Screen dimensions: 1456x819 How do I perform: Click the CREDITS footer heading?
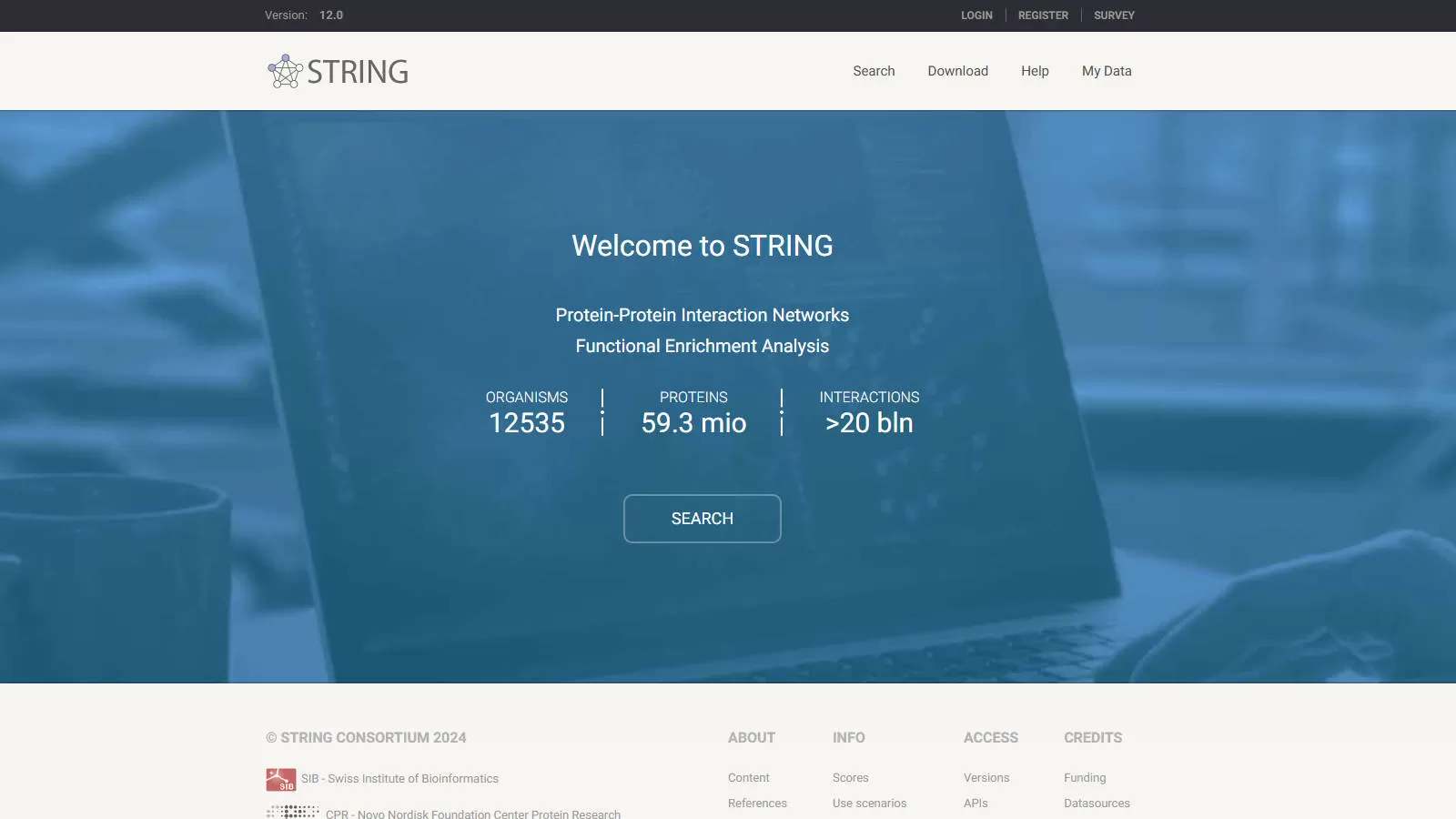click(x=1093, y=738)
